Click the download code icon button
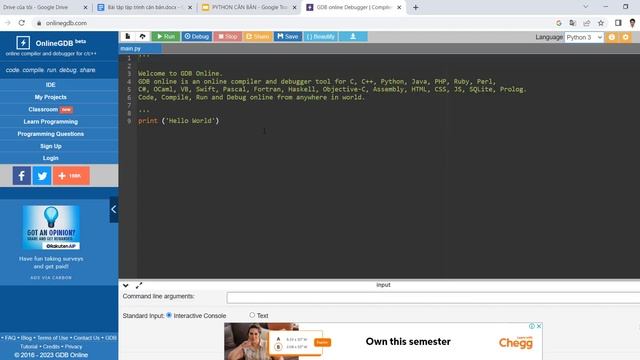Screen dimensions: 640x360 [353, 37]
